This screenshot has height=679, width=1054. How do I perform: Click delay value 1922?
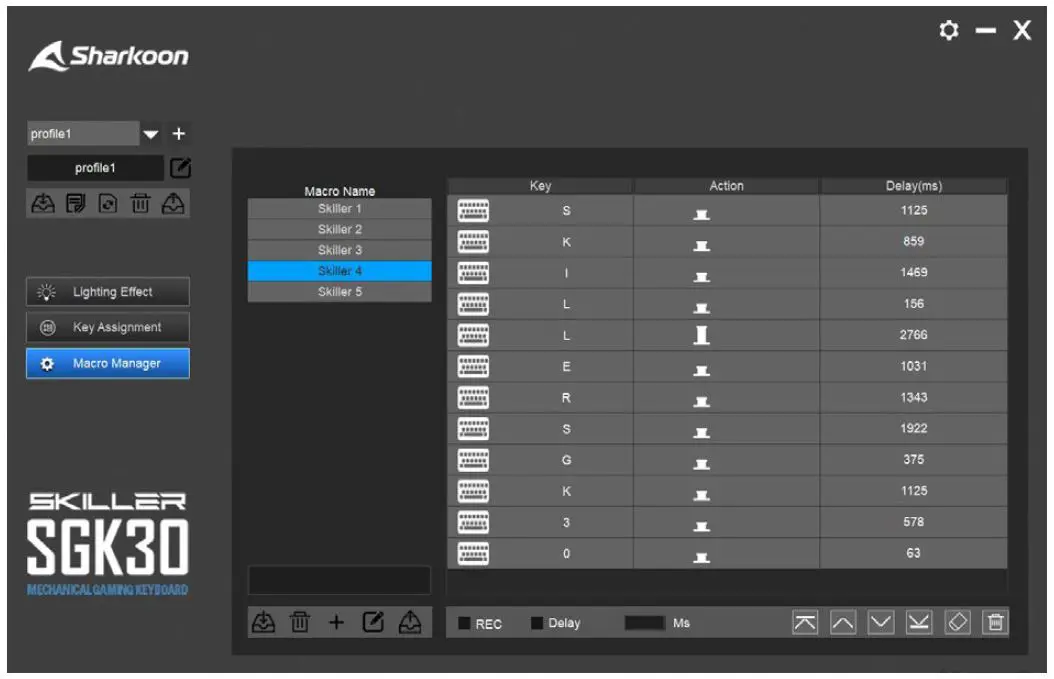[x=914, y=428]
